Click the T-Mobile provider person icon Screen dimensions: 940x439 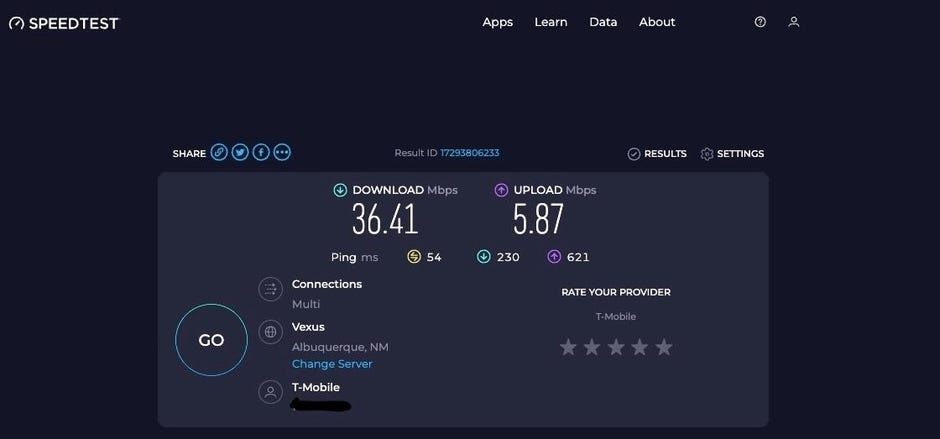click(270, 393)
